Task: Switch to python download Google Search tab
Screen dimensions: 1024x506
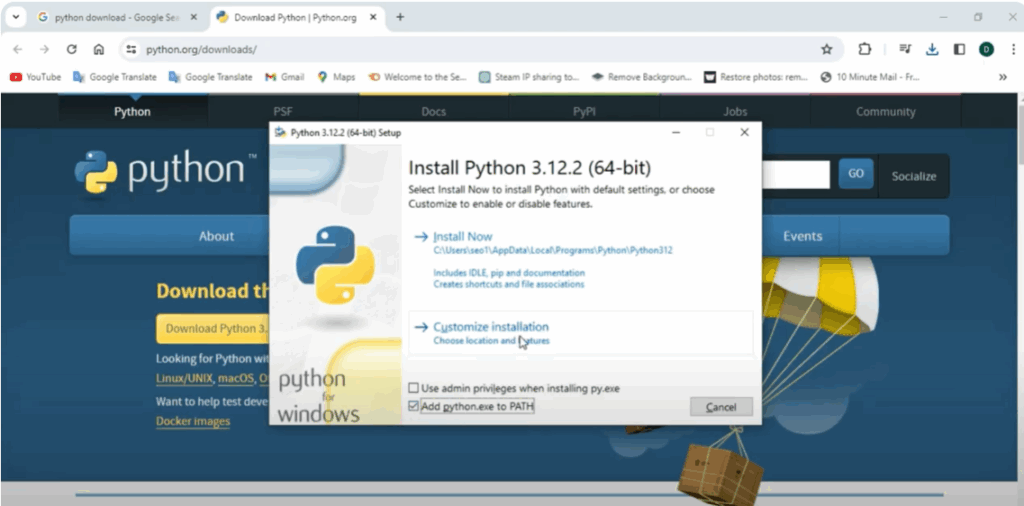Action: [116, 18]
